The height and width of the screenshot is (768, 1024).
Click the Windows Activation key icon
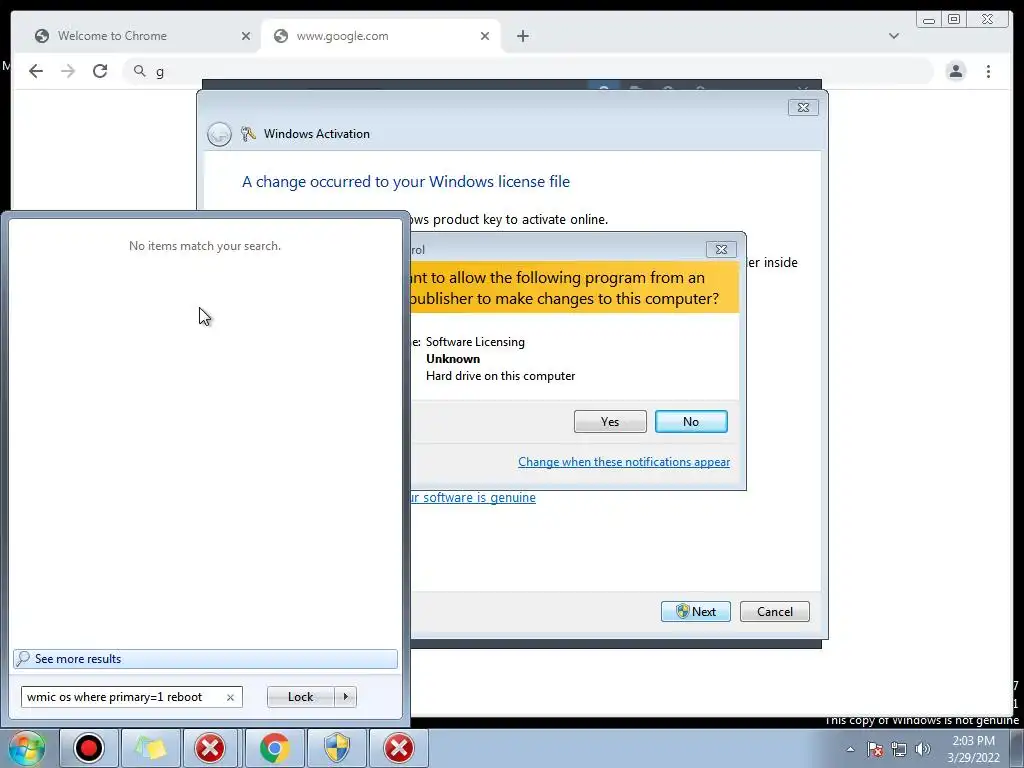[248, 134]
